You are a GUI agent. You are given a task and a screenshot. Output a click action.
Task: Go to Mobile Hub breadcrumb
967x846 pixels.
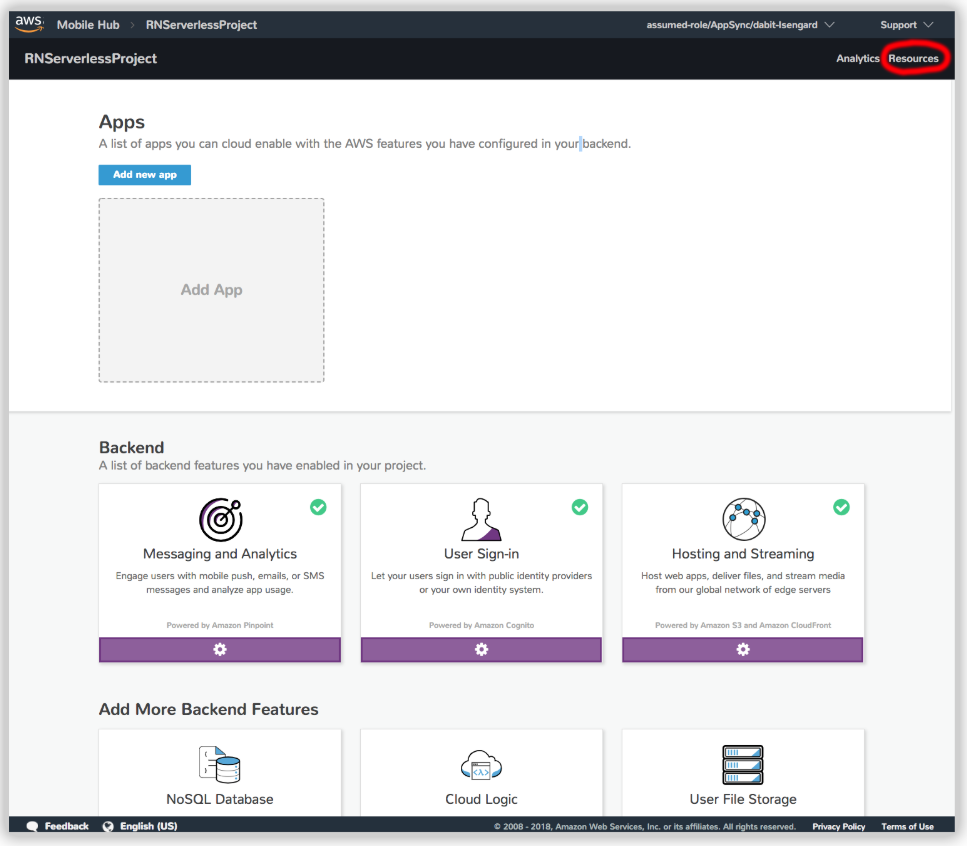click(x=88, y=25)
